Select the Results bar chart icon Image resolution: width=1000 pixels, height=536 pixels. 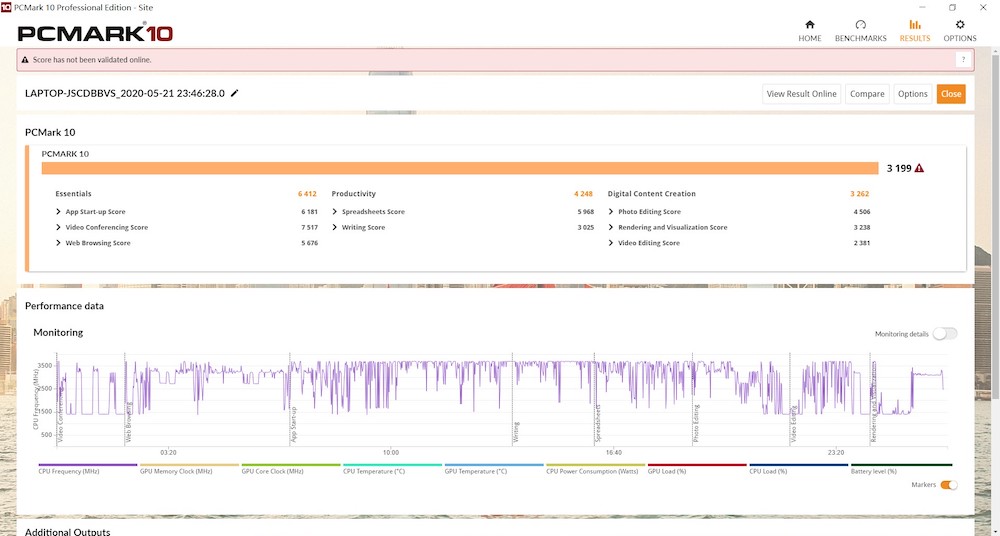(x=914, y=25)
